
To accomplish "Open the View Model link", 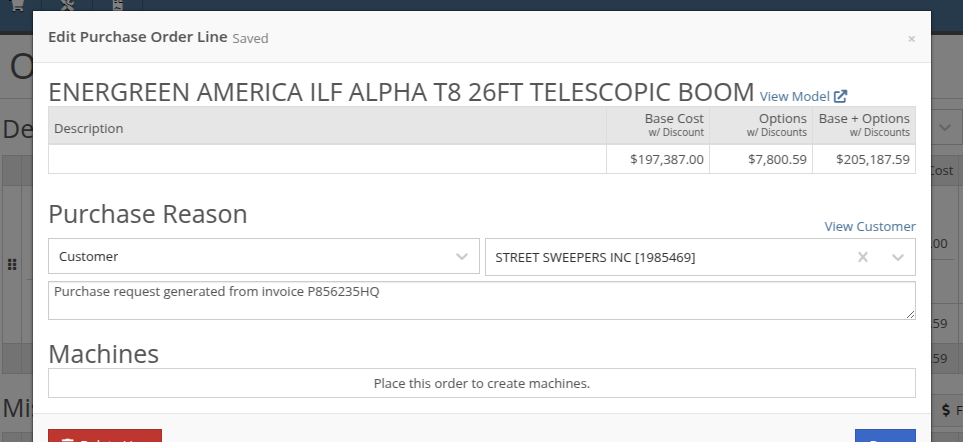I will coord(795,96).
